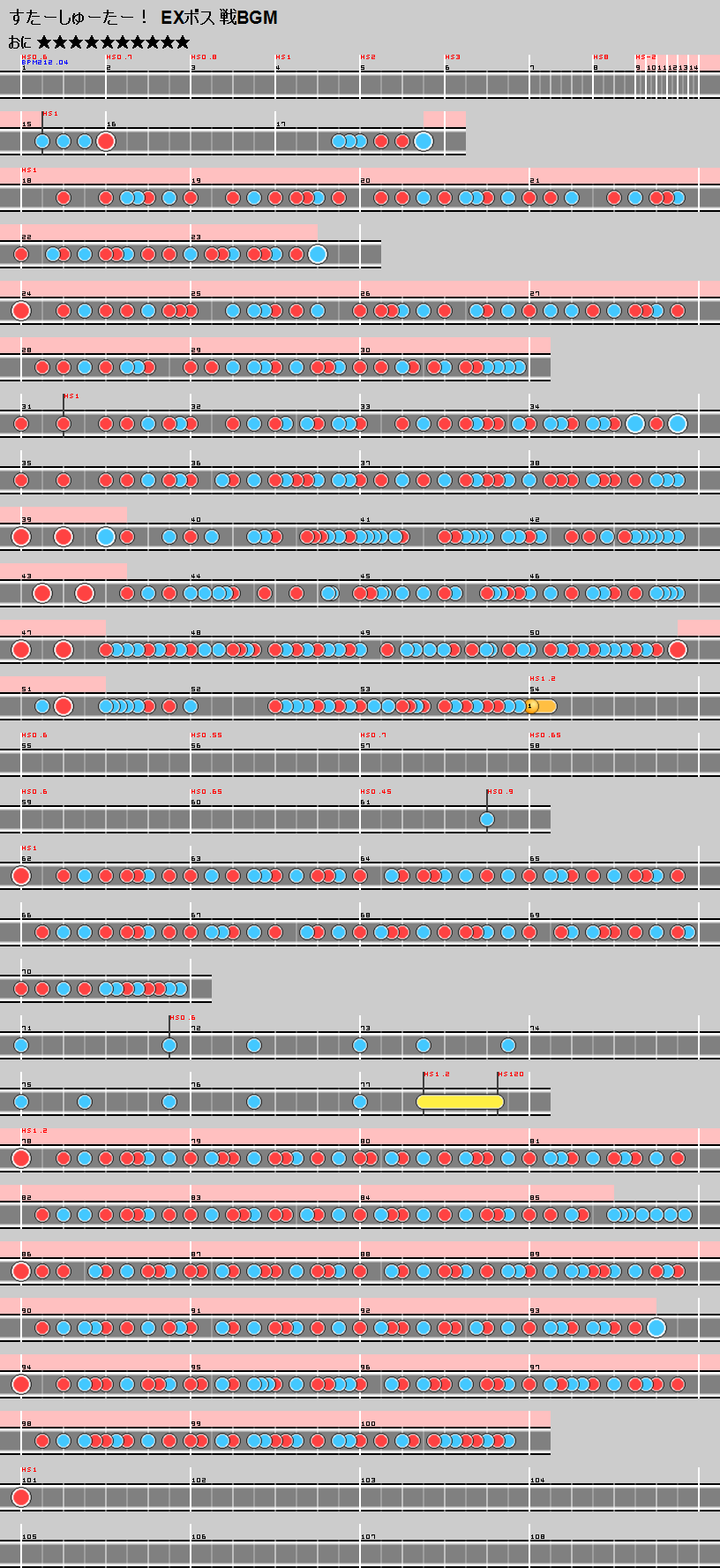The image size is (720, 1568).
Task: Click the big red note in measure 51
Action: 64,706
